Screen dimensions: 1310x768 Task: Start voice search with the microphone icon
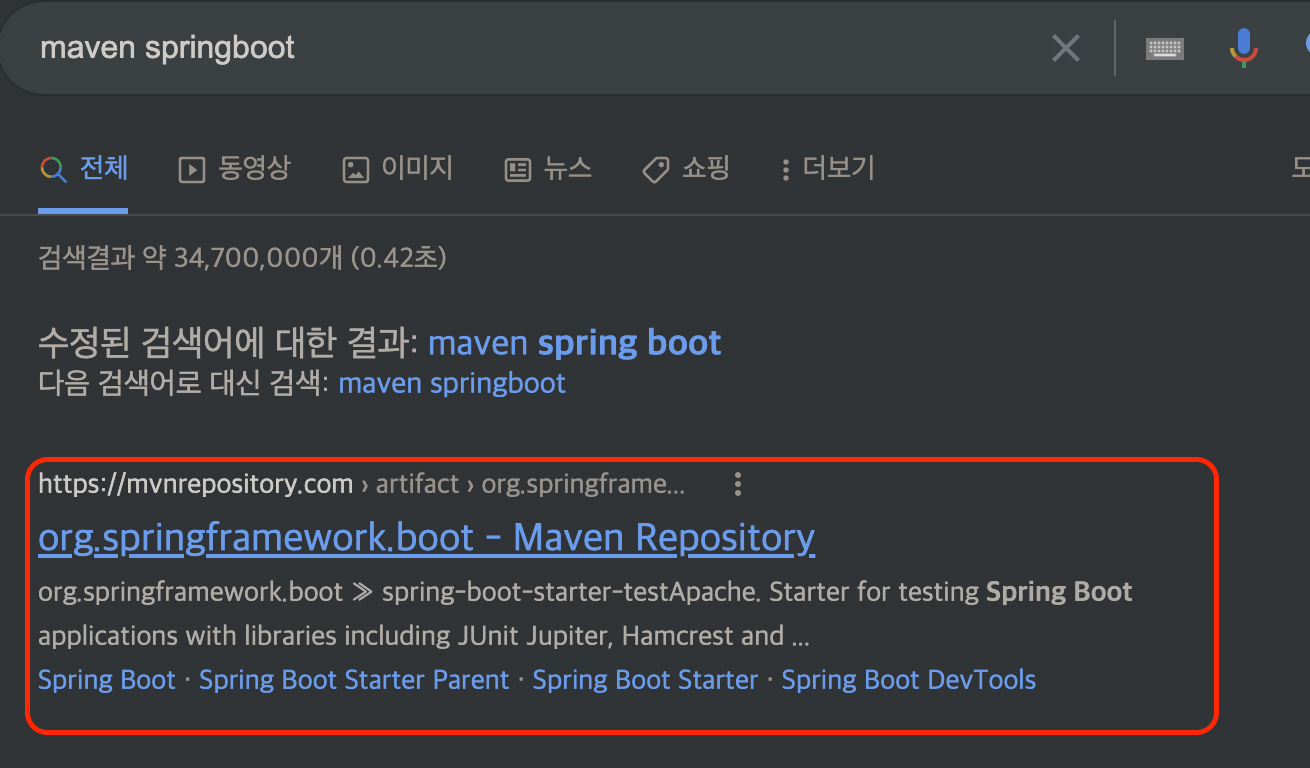click(x=1243, y=48)
